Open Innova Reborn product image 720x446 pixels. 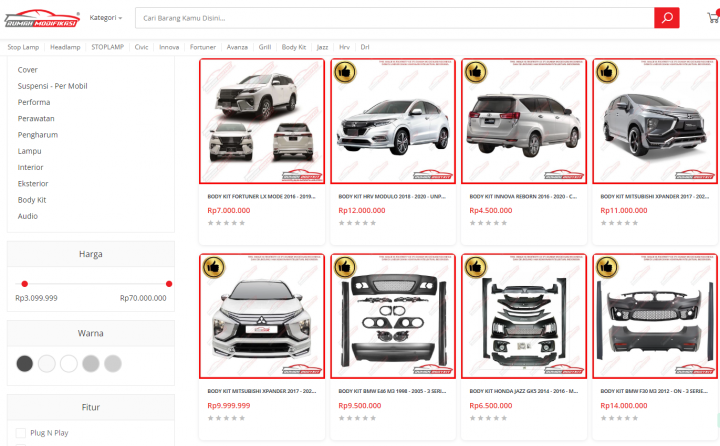[524, 121]
